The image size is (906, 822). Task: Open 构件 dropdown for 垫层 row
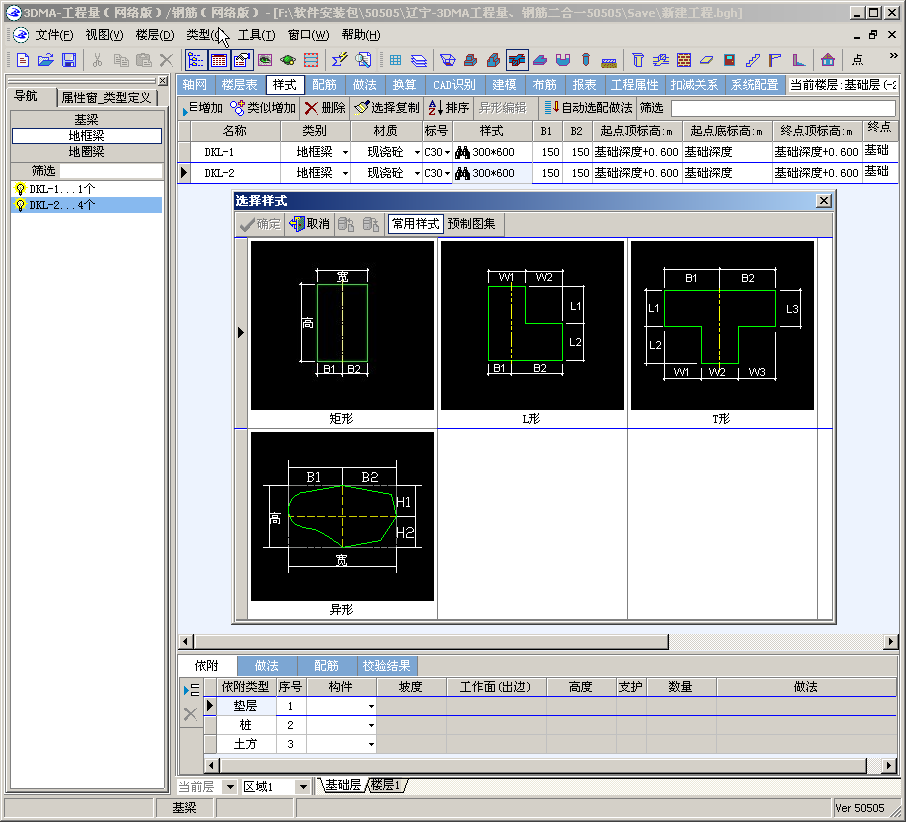click(371, 706)
